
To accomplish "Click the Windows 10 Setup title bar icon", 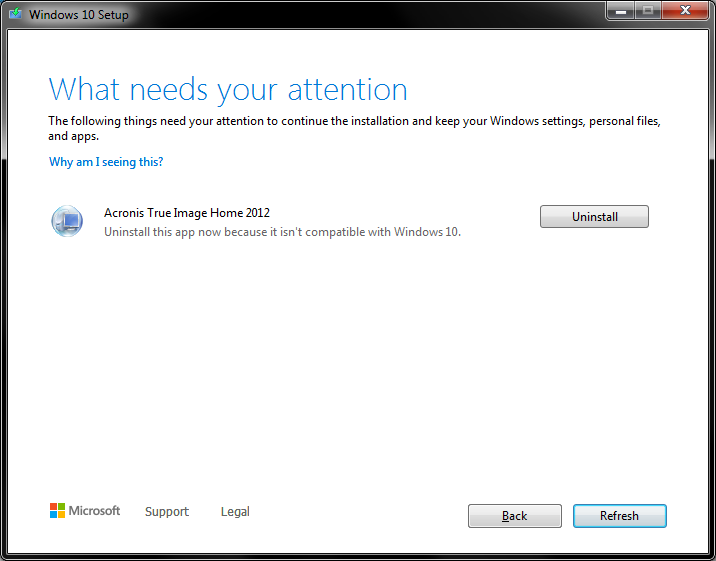I will click(x=16, y=14).
